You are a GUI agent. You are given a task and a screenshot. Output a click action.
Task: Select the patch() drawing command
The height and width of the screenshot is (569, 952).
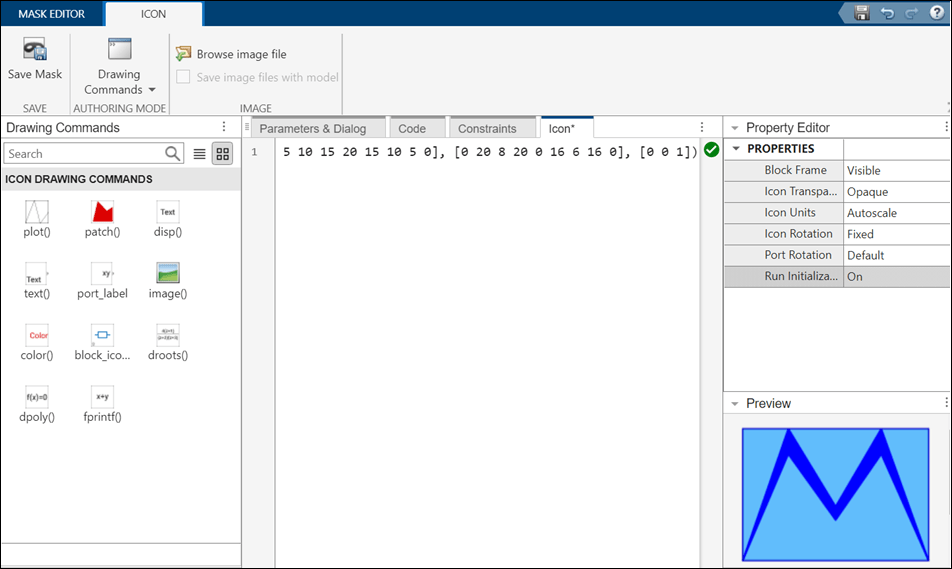click(x=102, y=212)
